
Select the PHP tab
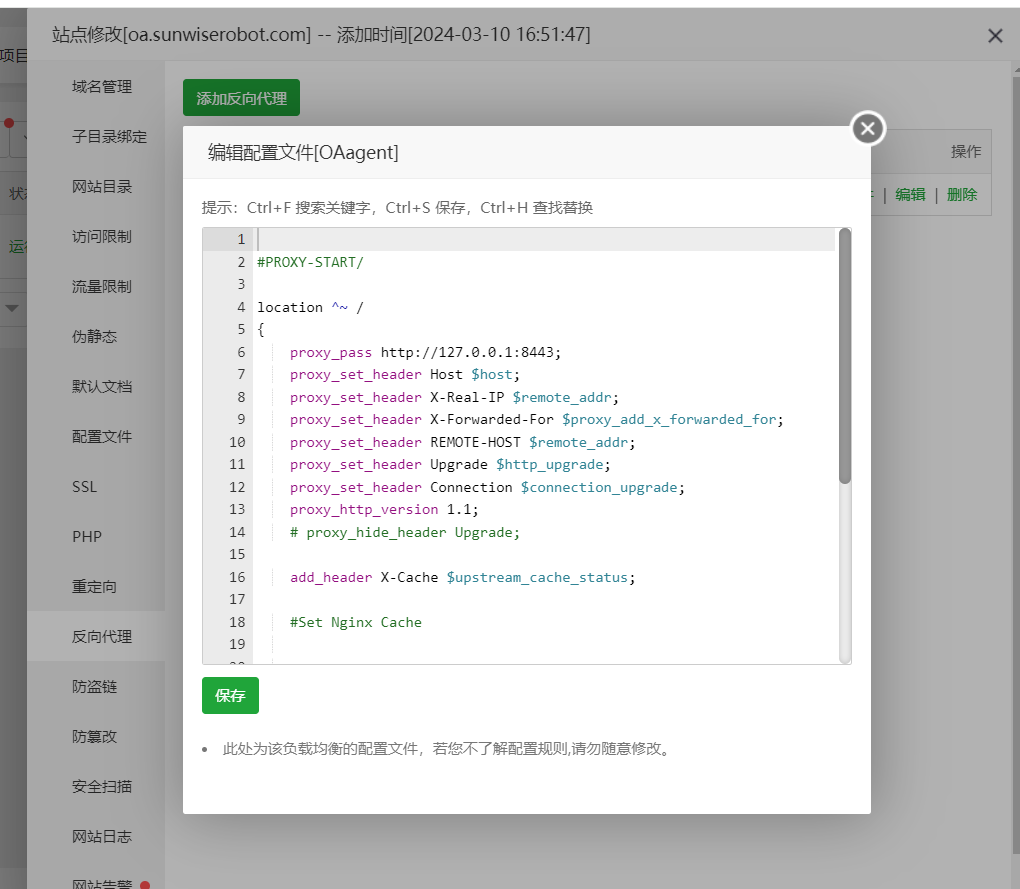(x=87, y=537)
